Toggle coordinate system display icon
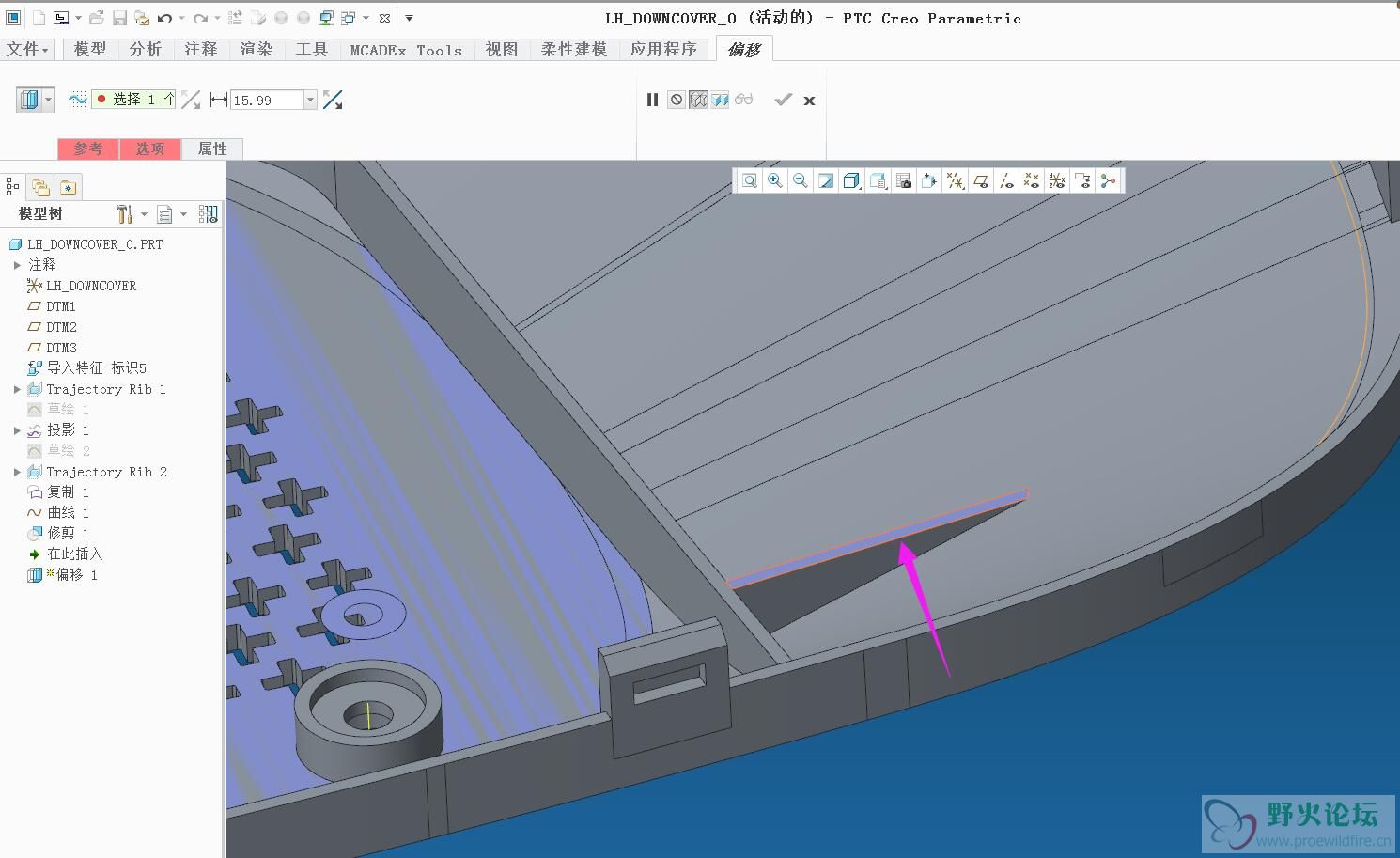Viewport: 1400px width, 858px height. click(x=1056, y=180)
